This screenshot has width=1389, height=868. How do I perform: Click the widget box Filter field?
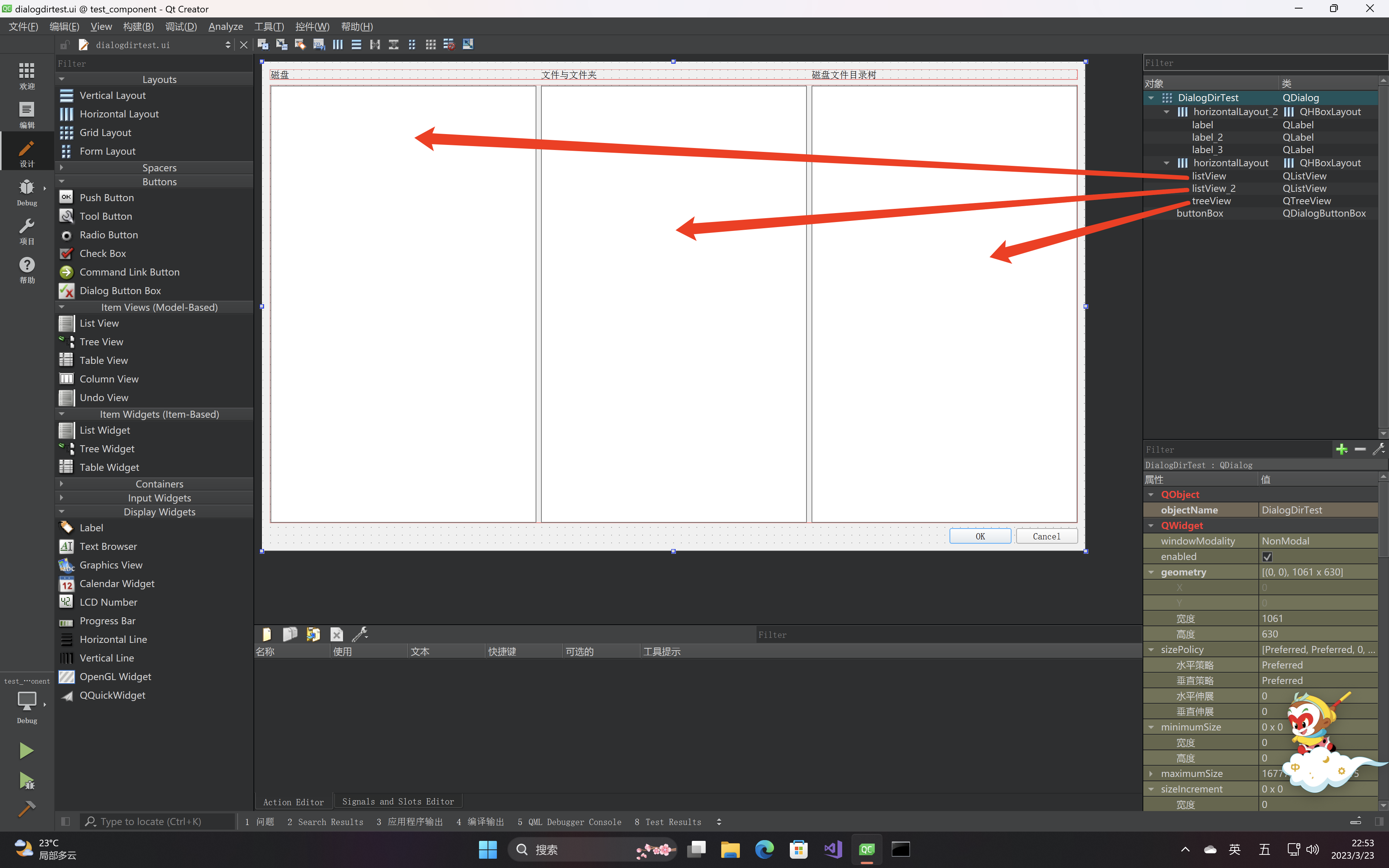coord(154,63)
